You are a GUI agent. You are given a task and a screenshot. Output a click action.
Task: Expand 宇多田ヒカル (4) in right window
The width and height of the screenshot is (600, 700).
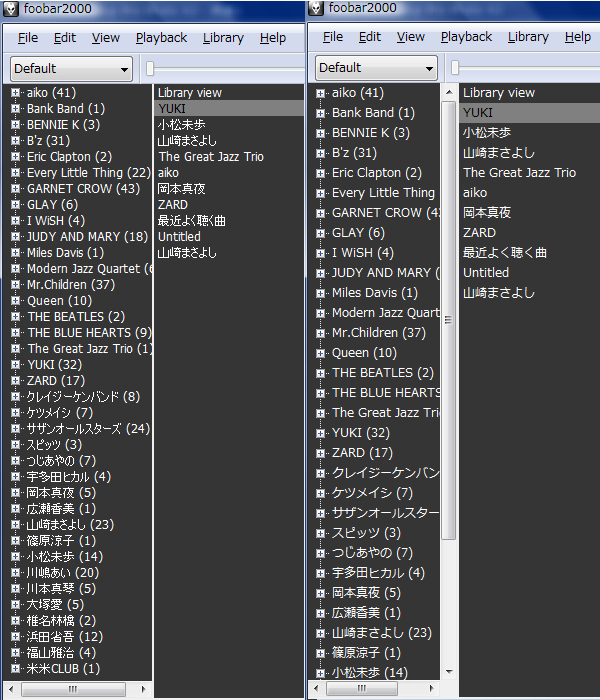click(320, 573)
